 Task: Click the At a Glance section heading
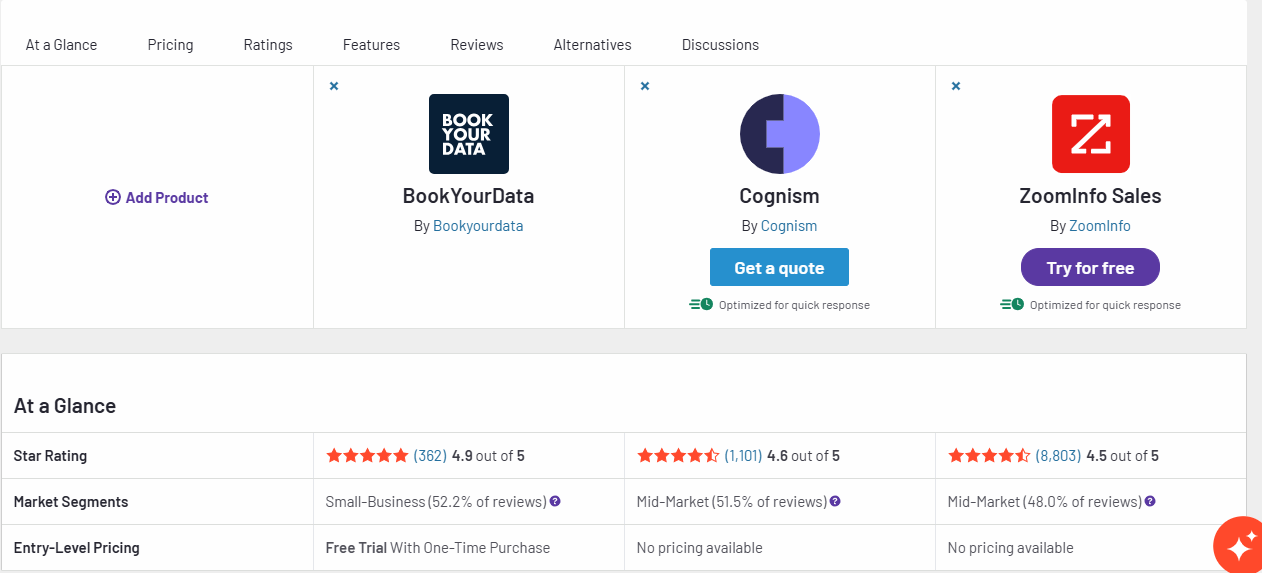click(x=65, y=405)
